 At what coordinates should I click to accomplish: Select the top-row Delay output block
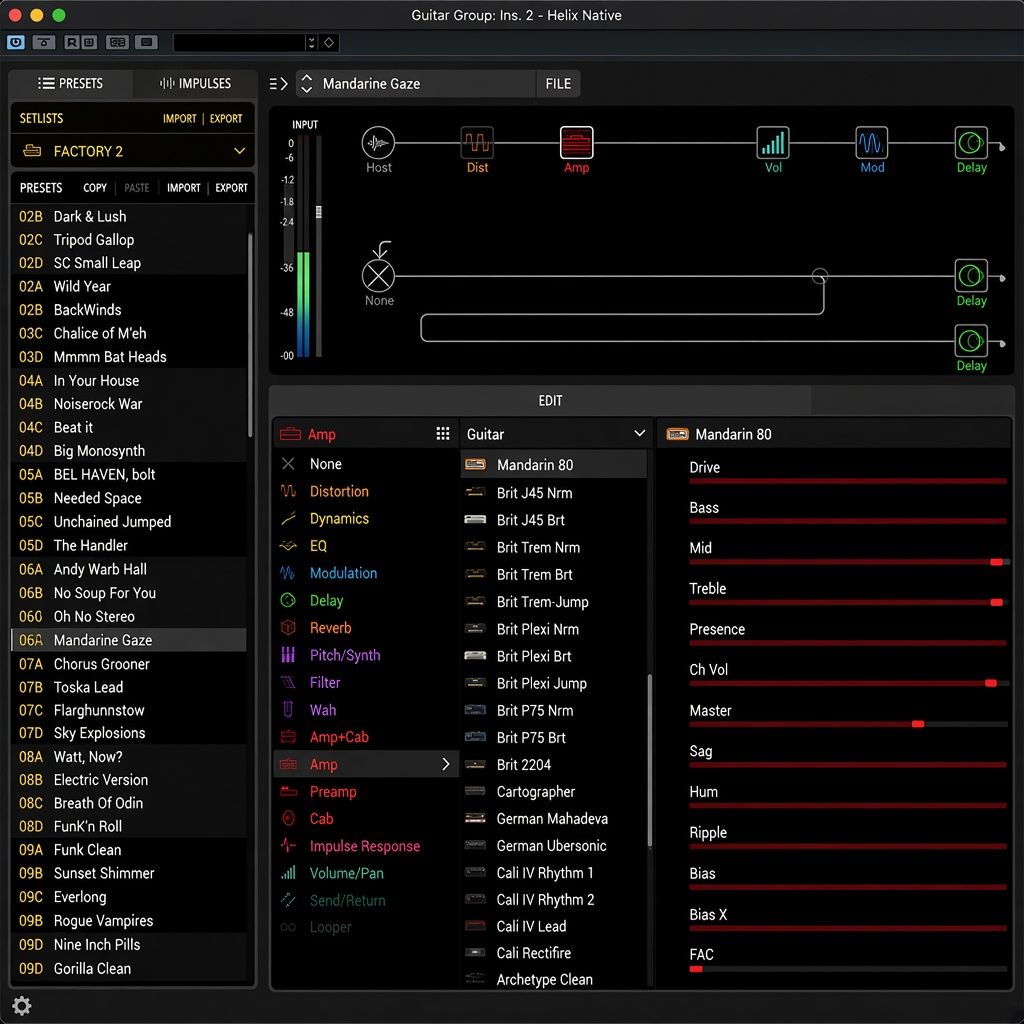[x=971, y=143]
